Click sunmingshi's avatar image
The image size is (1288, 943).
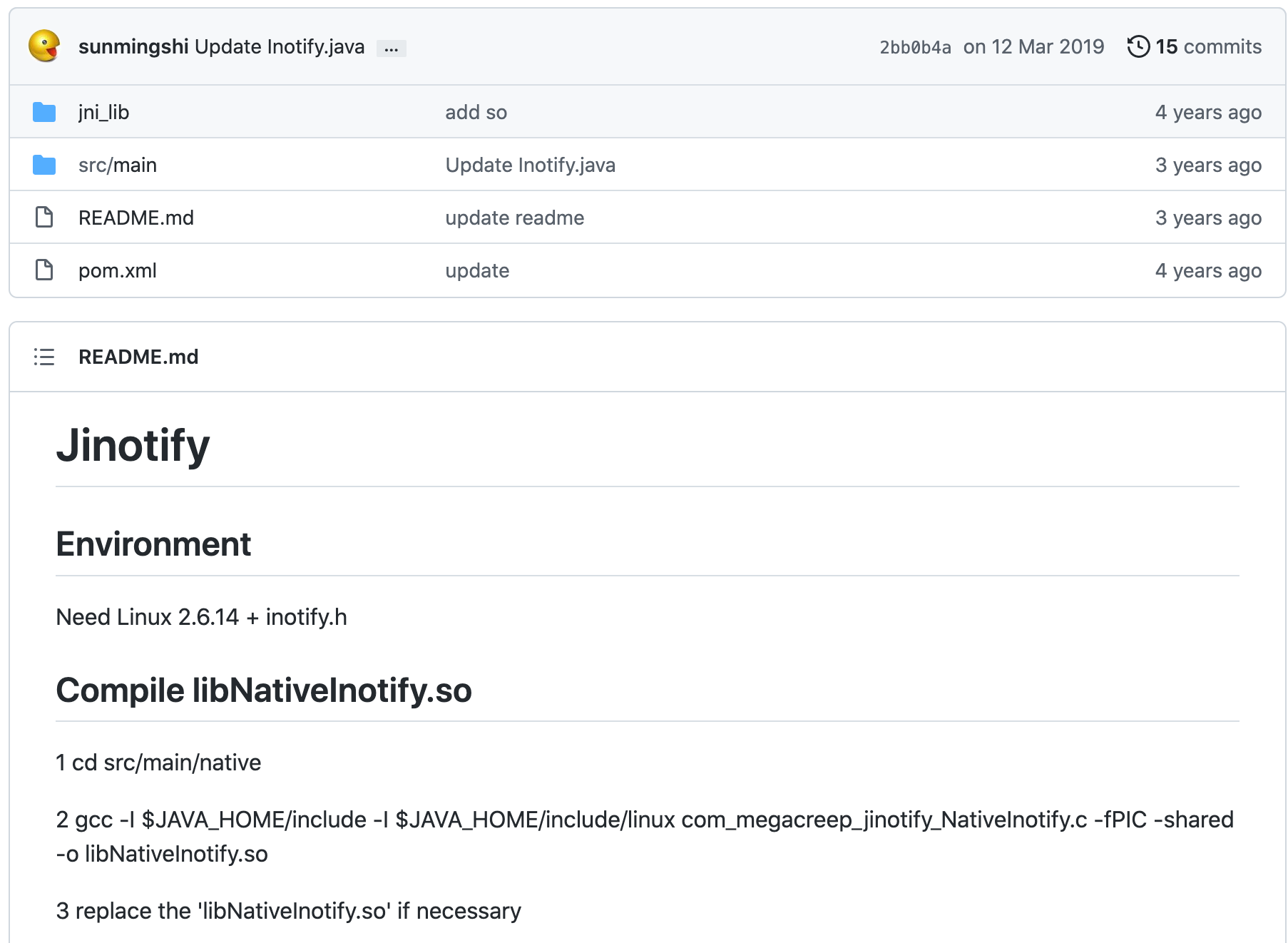tap(44, 46)
